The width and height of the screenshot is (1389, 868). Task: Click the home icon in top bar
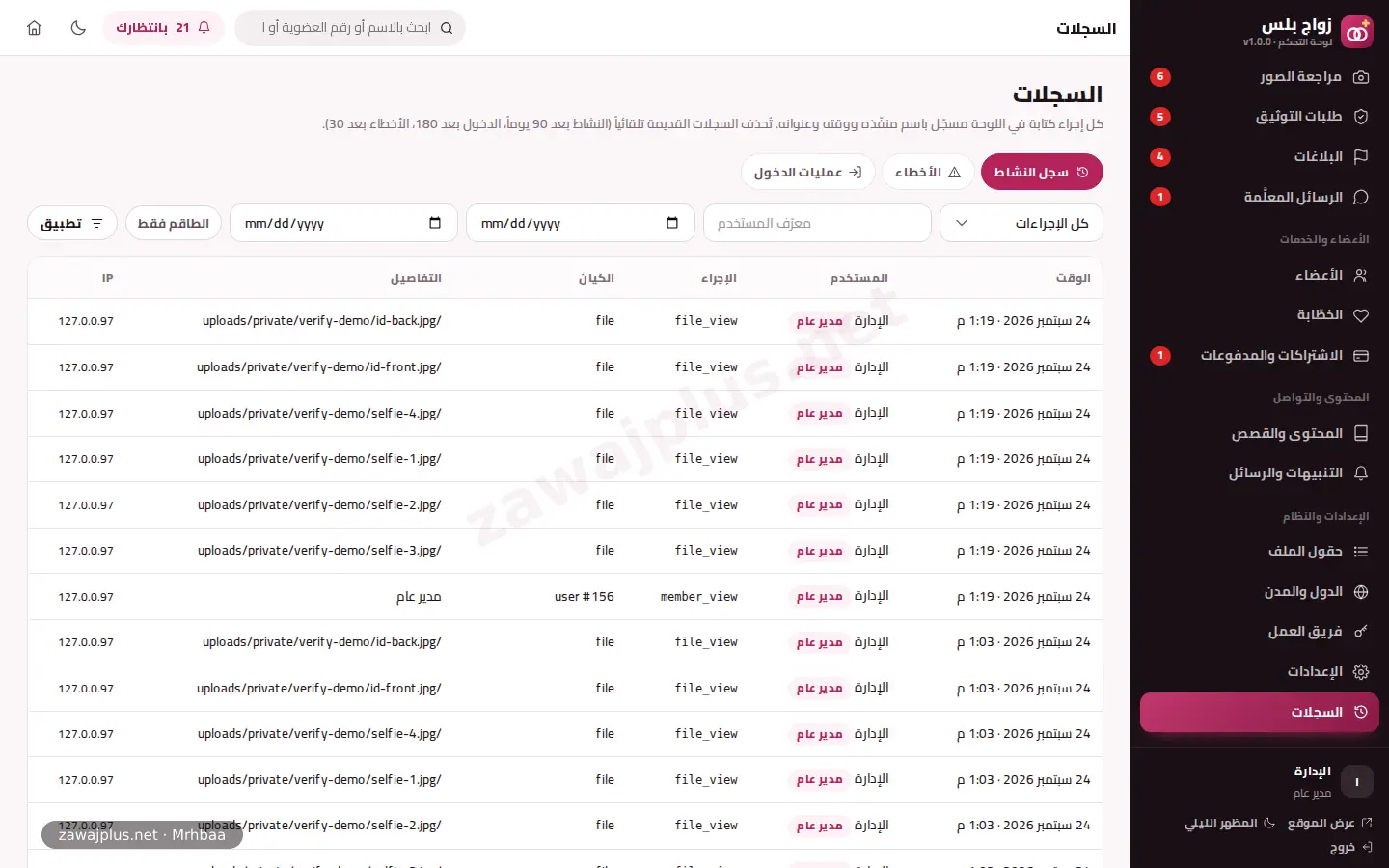[35, 28]
